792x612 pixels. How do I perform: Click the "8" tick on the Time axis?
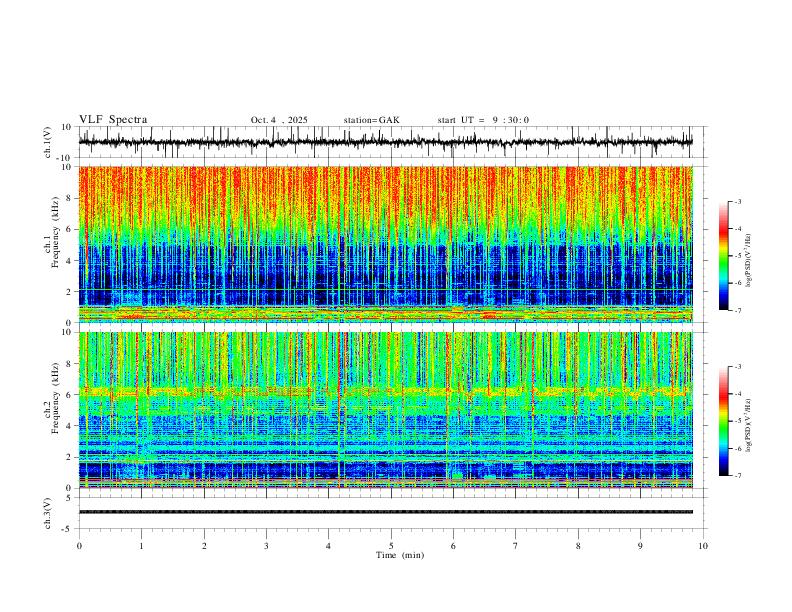578,546
